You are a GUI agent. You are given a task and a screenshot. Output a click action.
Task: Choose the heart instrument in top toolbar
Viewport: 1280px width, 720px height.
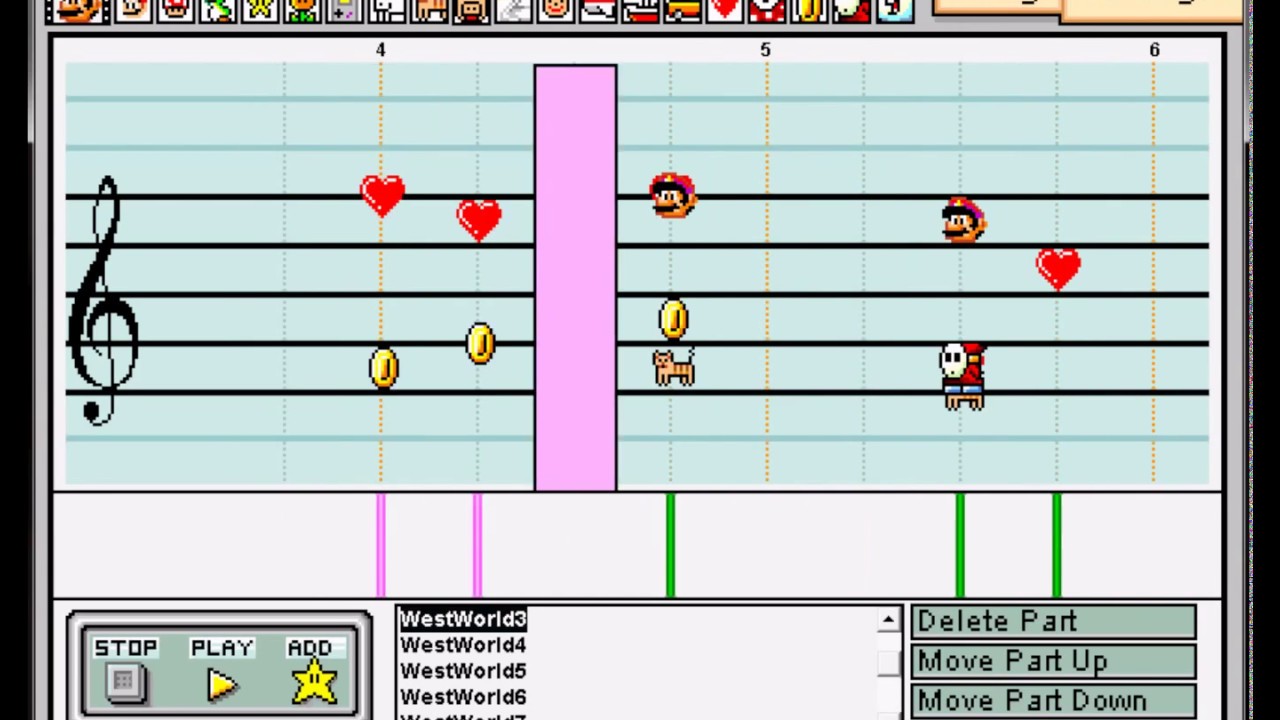(x=723, y=10)
